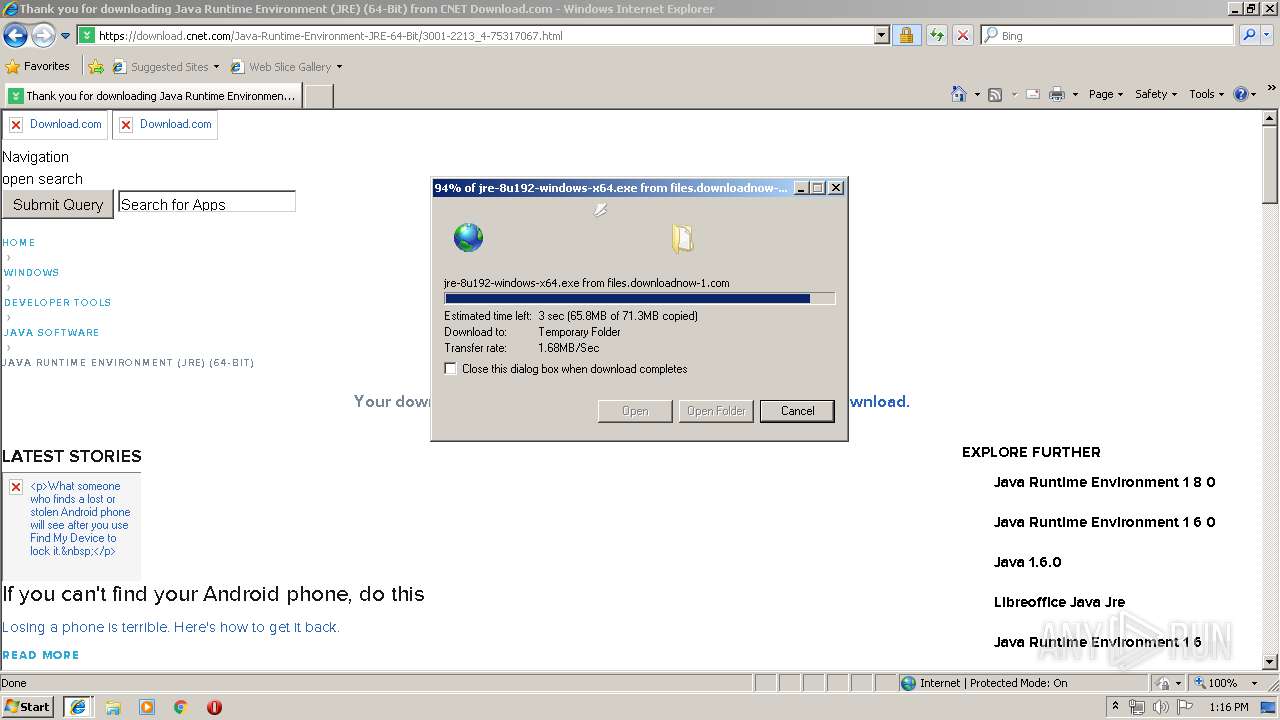Image resolution: width=1280 pixels, height=720 pixels.
Task: Expand the command bar overflow chevron
Action: 1272,90
